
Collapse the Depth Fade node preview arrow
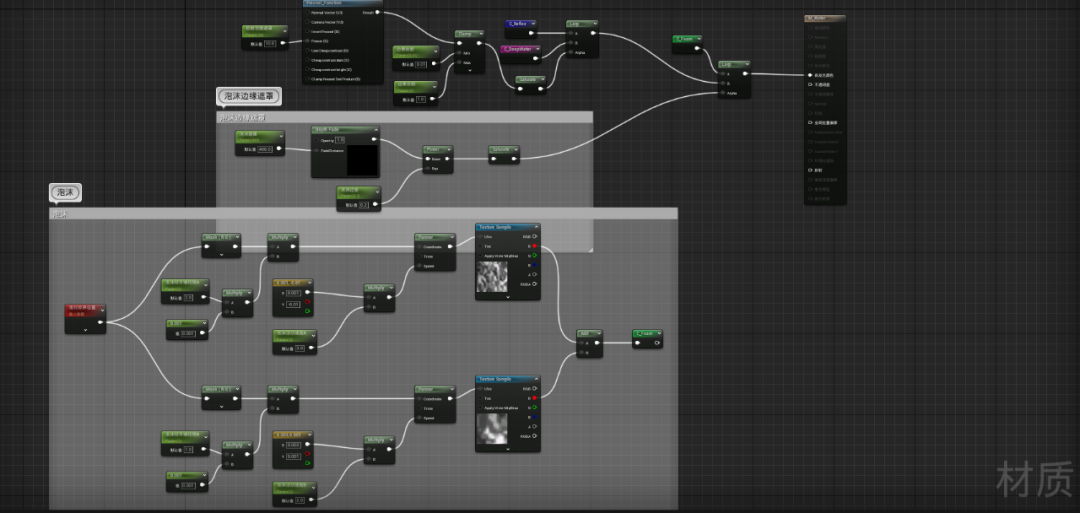pyautogui.click(x=375, y=129)
